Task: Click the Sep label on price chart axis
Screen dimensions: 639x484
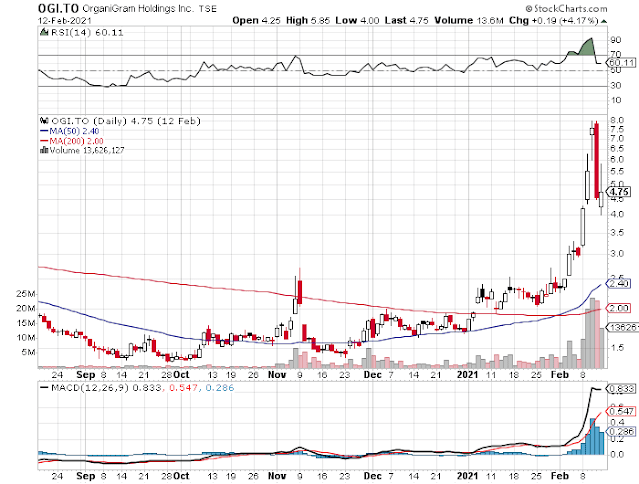Action: pyautogui.click(x=86, y=374)
